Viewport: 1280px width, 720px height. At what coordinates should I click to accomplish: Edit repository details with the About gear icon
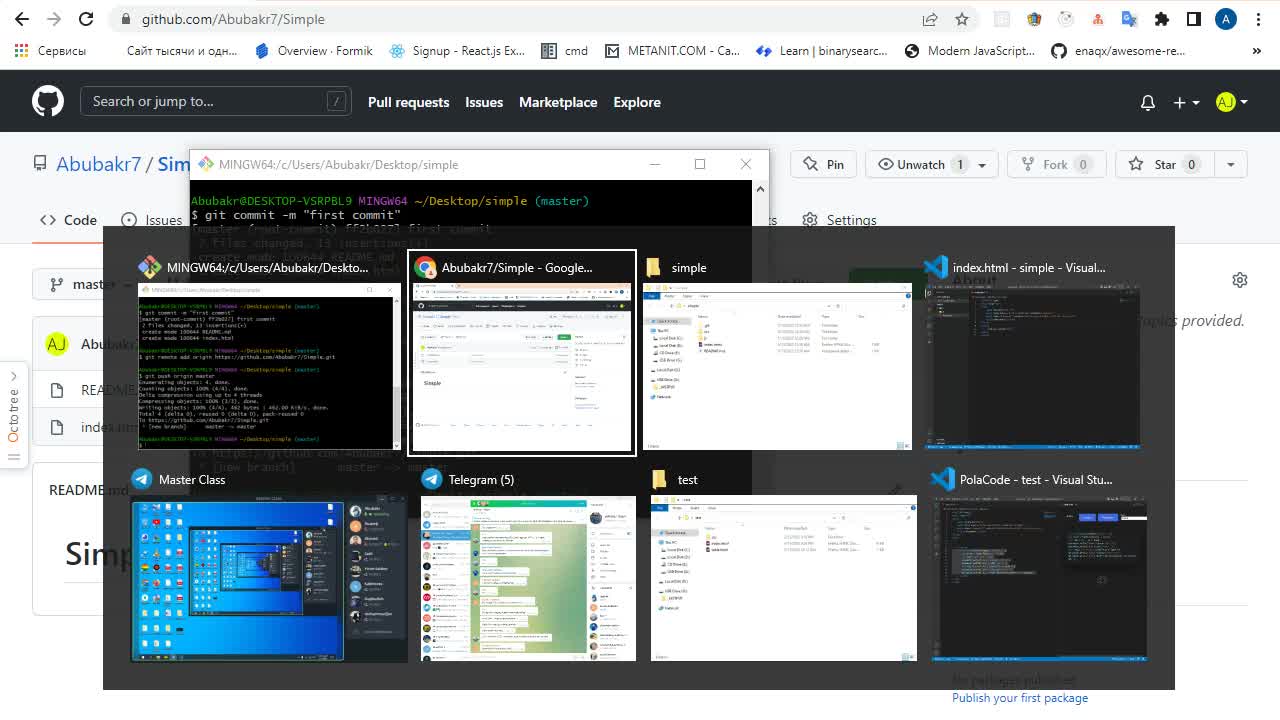[1240, 280]
